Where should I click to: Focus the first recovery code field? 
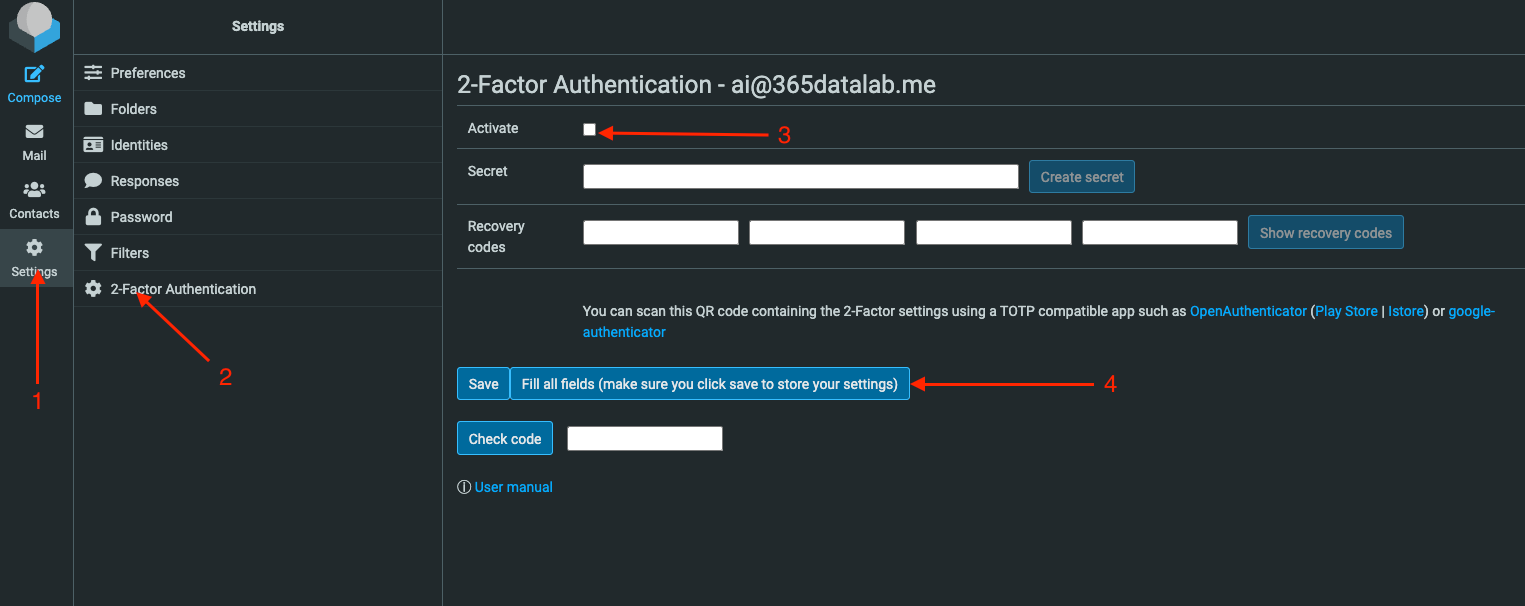661,233
